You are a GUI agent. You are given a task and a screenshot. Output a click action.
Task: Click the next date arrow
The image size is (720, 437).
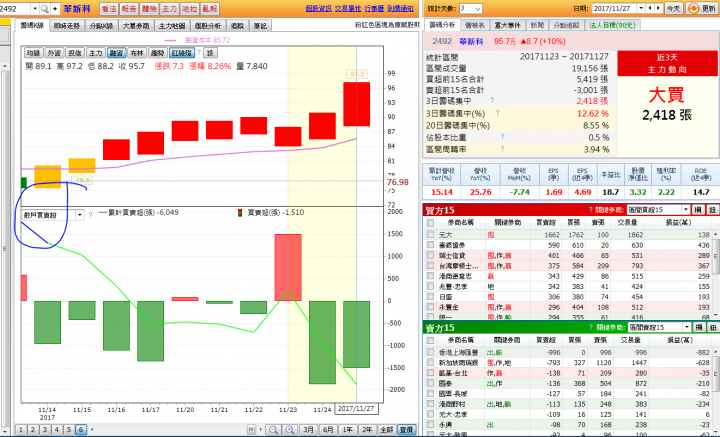coord(658,8)
